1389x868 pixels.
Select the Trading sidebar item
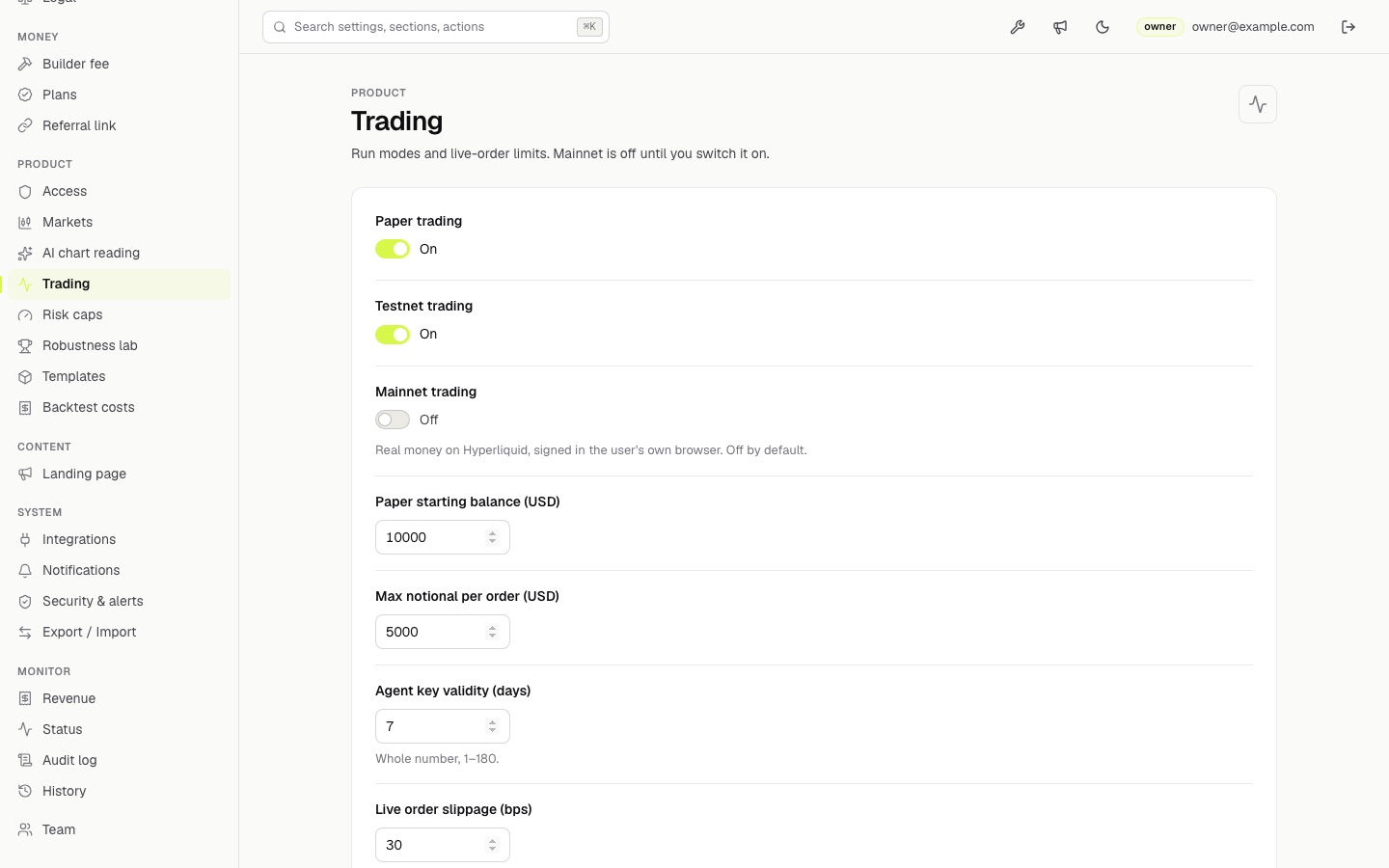coord(119,284)
